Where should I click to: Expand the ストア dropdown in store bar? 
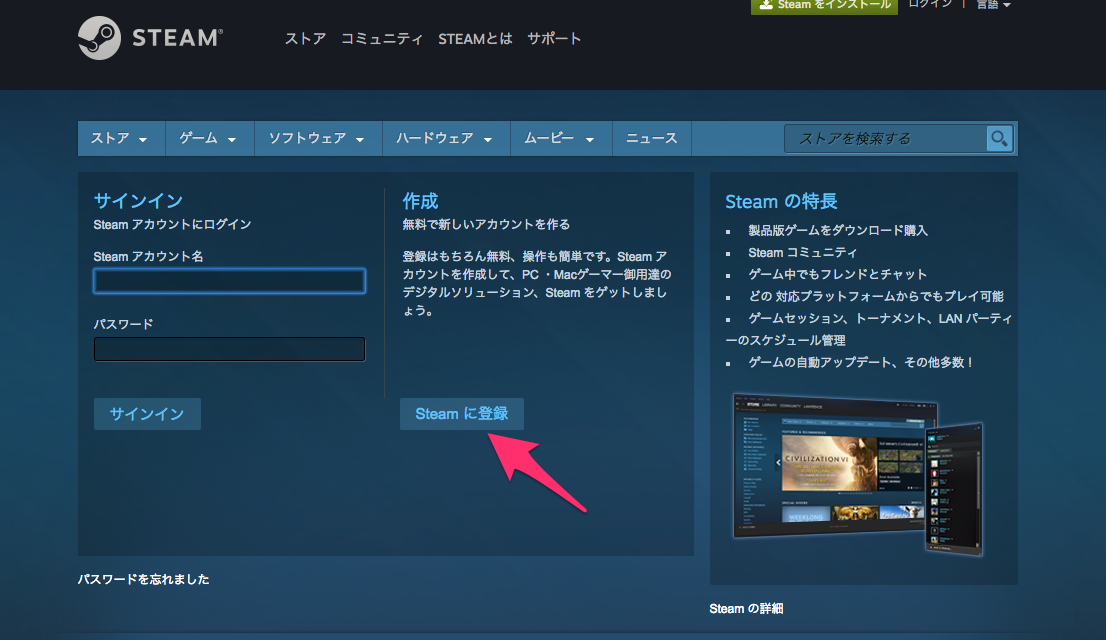point(121,138)
